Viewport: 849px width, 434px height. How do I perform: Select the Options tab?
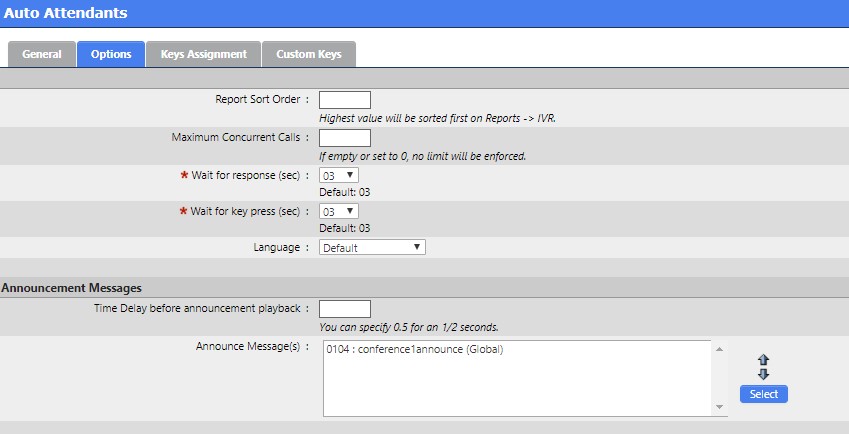click(111, 54)
